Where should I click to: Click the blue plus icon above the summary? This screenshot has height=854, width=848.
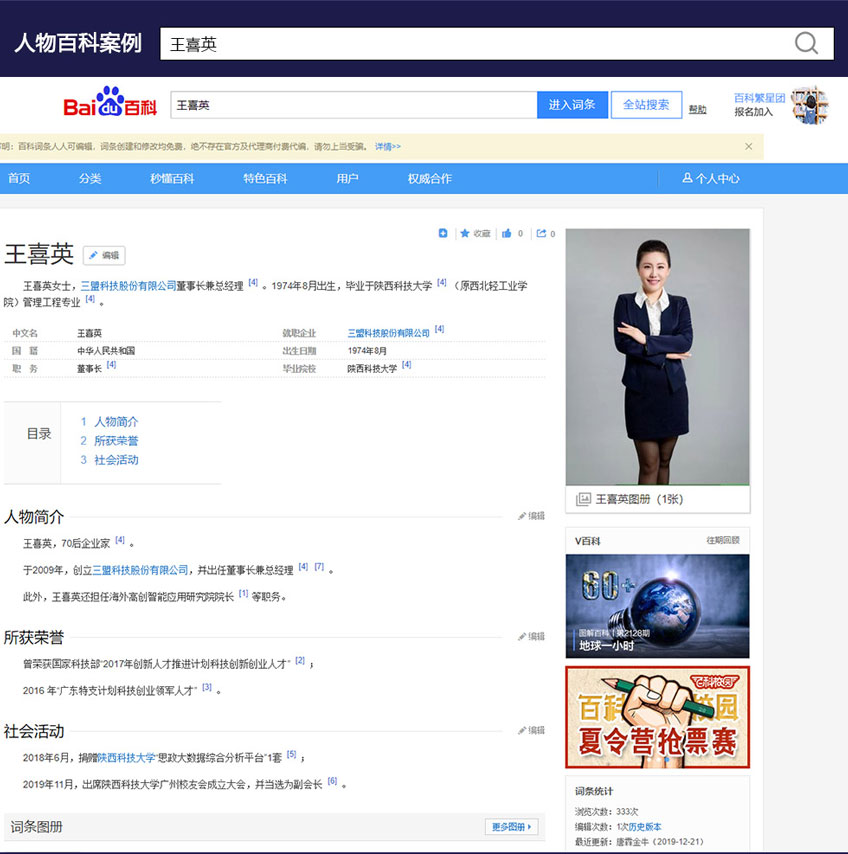pyautogui.click(x=443, y=233)
